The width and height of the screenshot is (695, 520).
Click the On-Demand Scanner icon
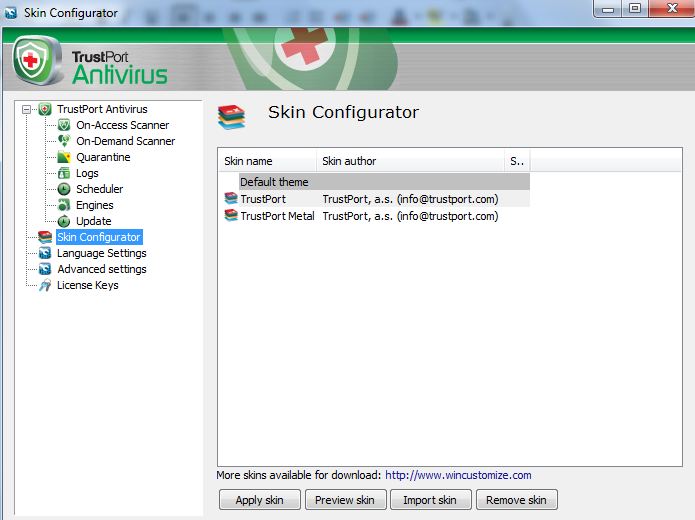[64, 141]
